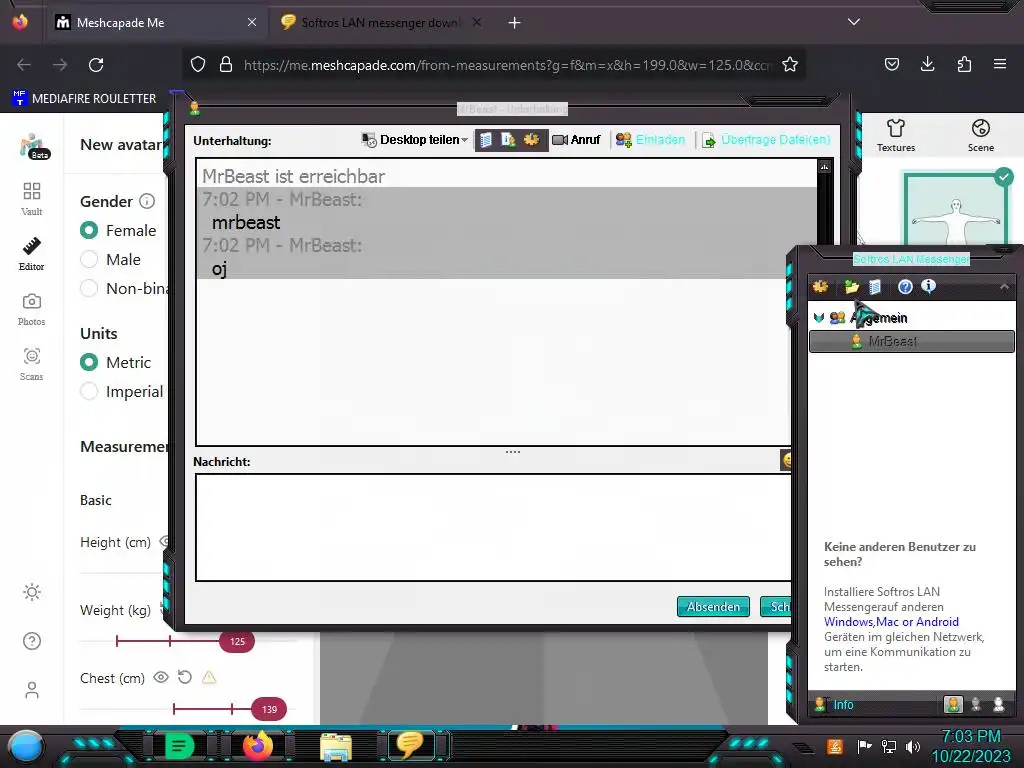Screen dimensions: 1024x768
Task: Open the Editor ruler section in sidebar
Action: pos(31,254)
